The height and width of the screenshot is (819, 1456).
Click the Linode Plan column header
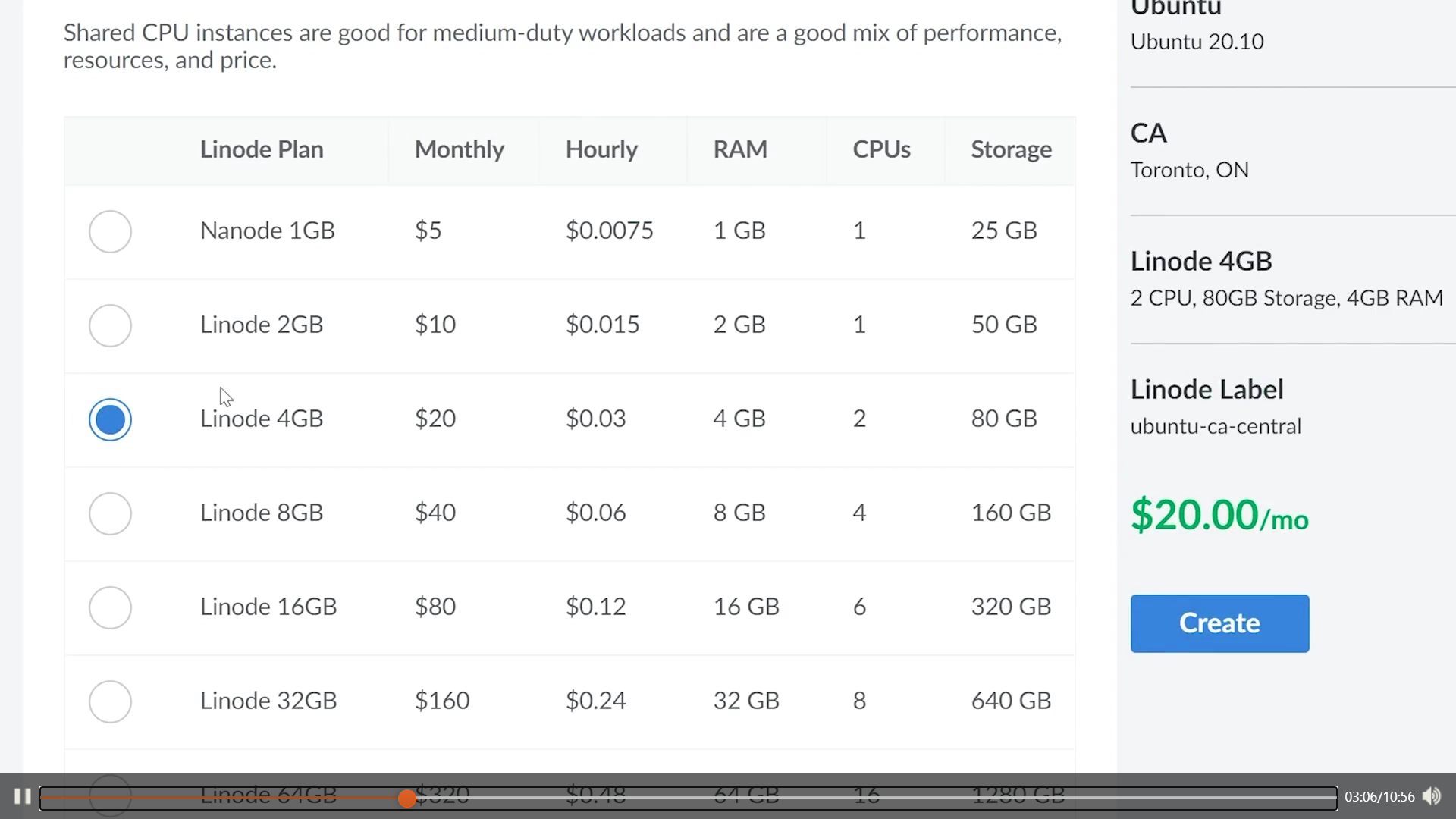pyautogui.click(x=262, y=149)
